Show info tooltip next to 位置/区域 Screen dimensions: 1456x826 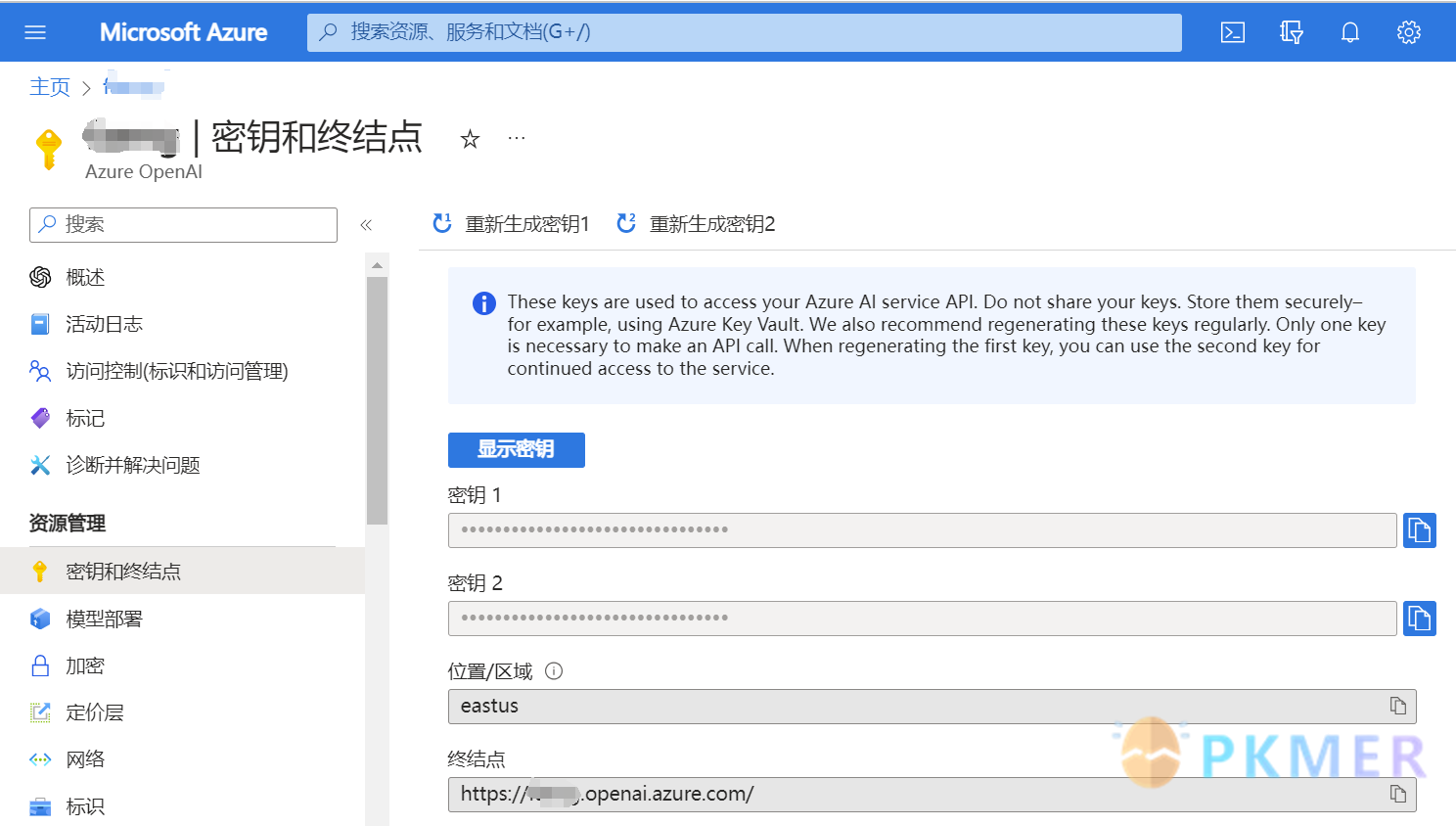coord(554,671)
